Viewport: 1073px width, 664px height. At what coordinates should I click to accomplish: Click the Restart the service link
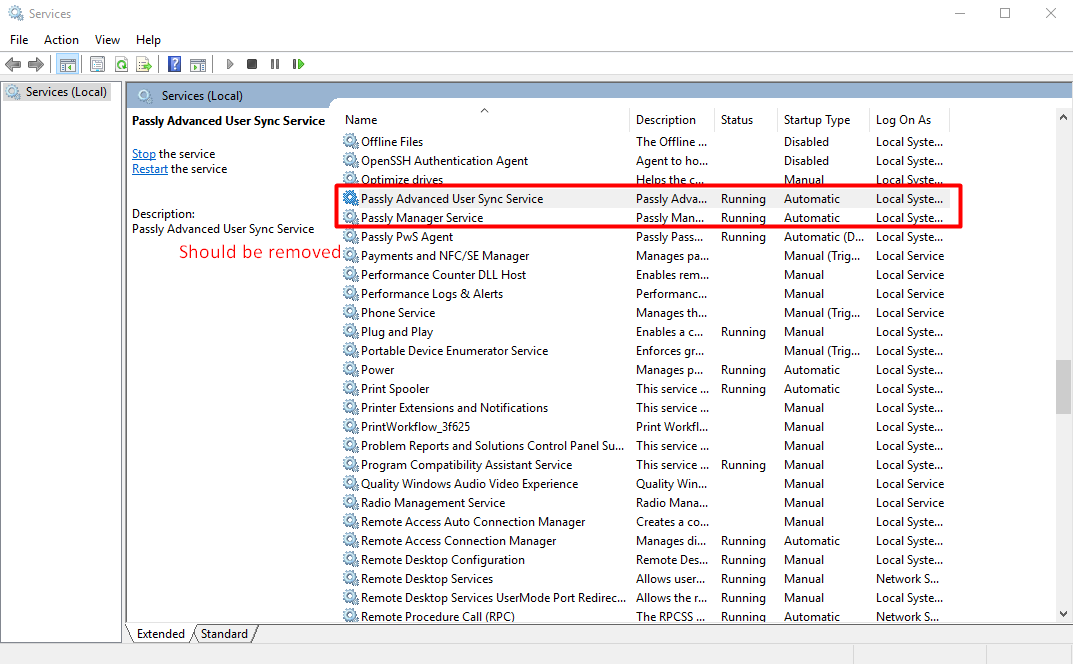pyautogui.click(x=150, y=168)
